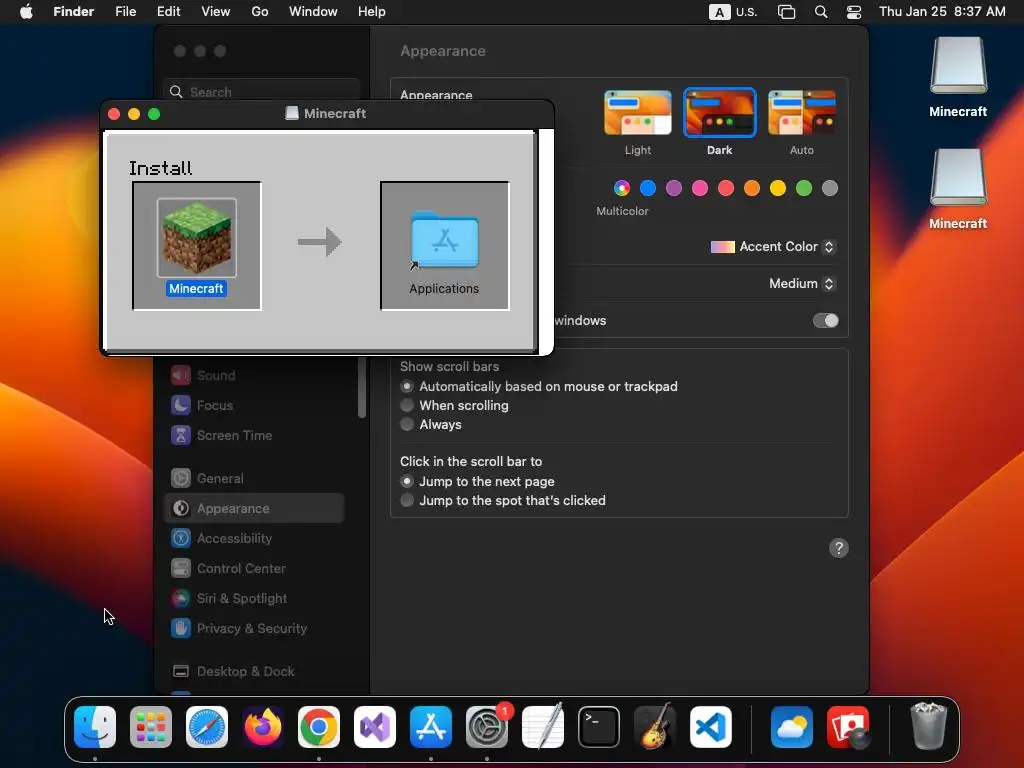Select upper Minecraft disk on desktop
The image size is (1024, 768).
958,66
